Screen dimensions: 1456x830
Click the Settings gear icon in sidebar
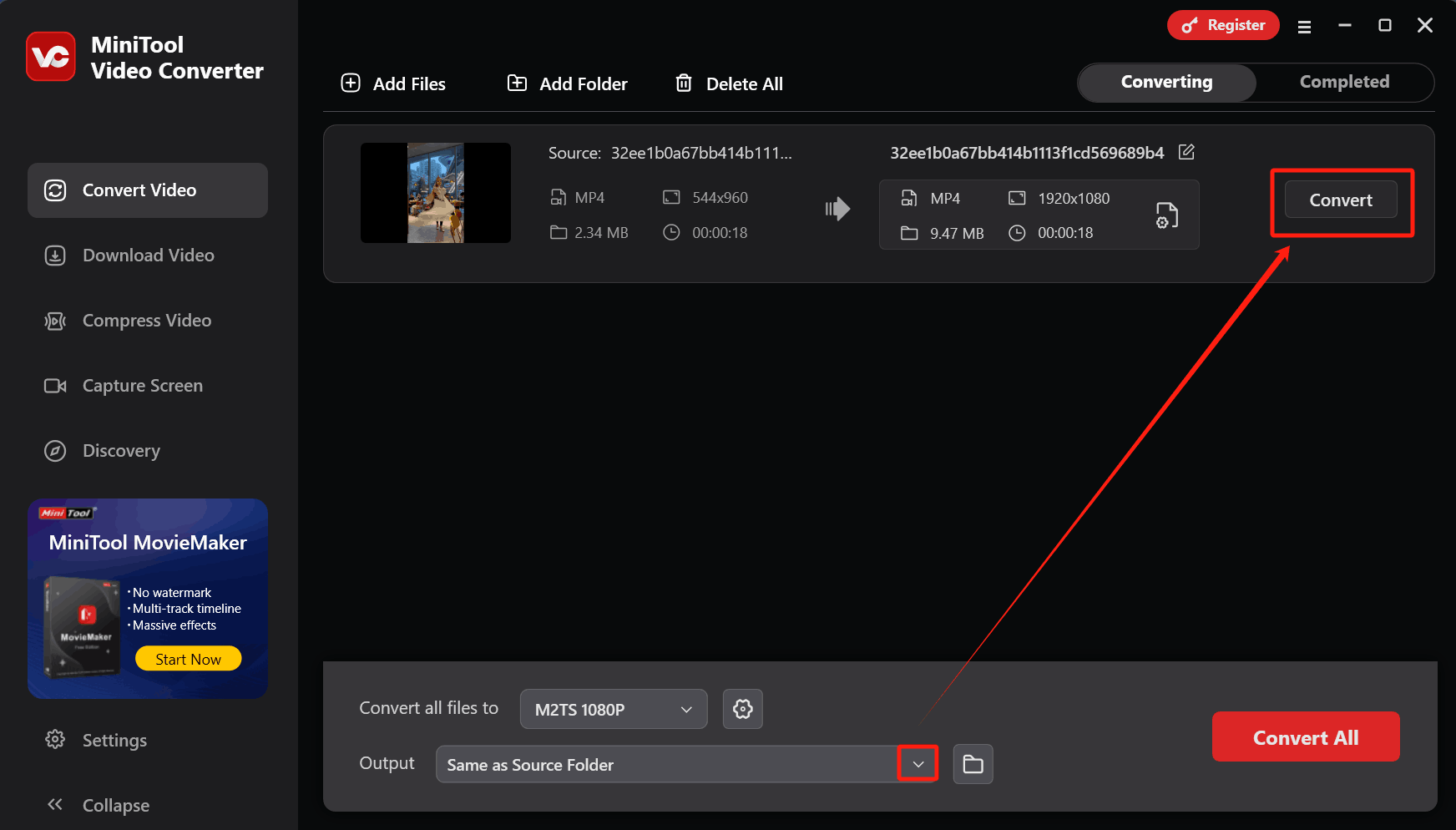(55, 739)
